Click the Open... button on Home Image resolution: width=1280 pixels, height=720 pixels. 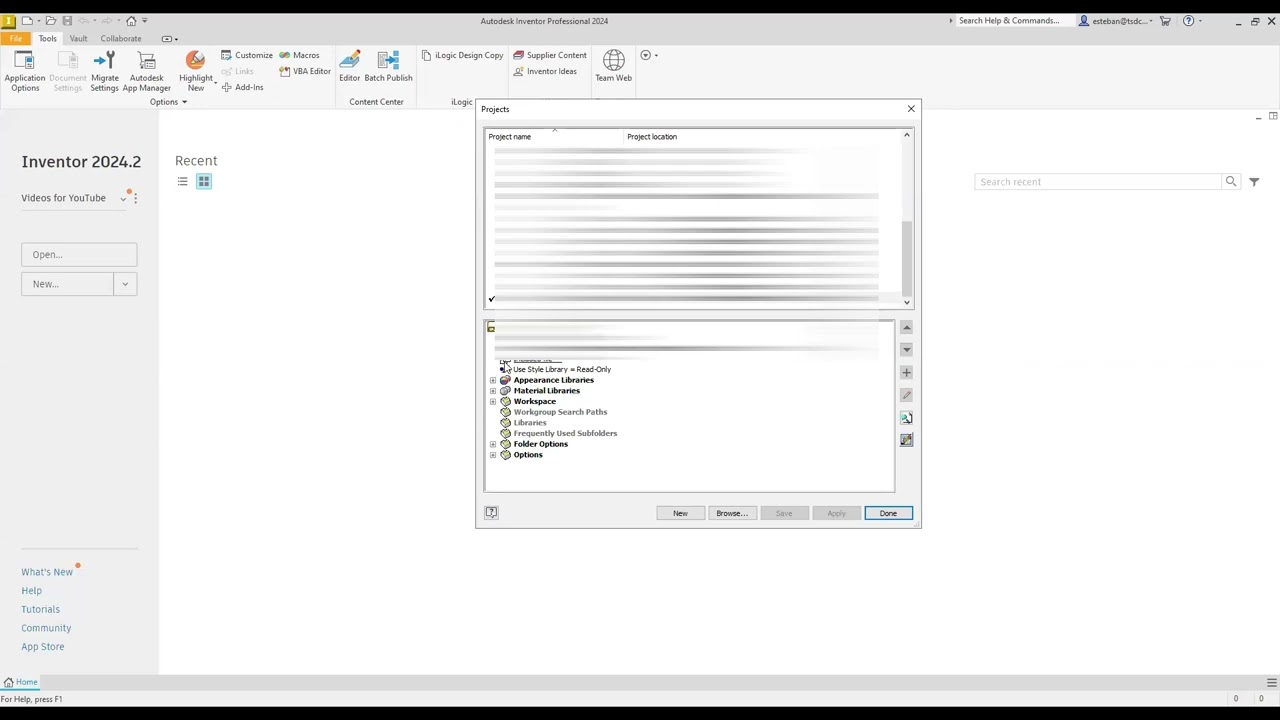pos(79,254)
